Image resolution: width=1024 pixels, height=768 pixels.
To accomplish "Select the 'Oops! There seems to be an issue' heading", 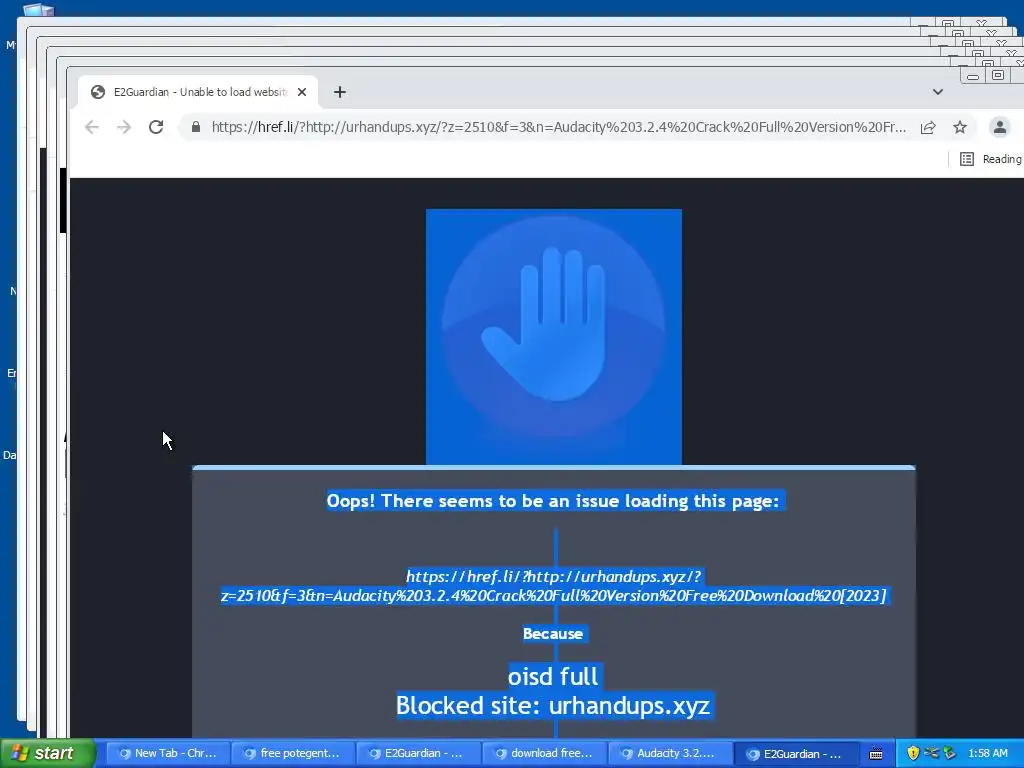I will pyautogui.click(x=552, y=501).
